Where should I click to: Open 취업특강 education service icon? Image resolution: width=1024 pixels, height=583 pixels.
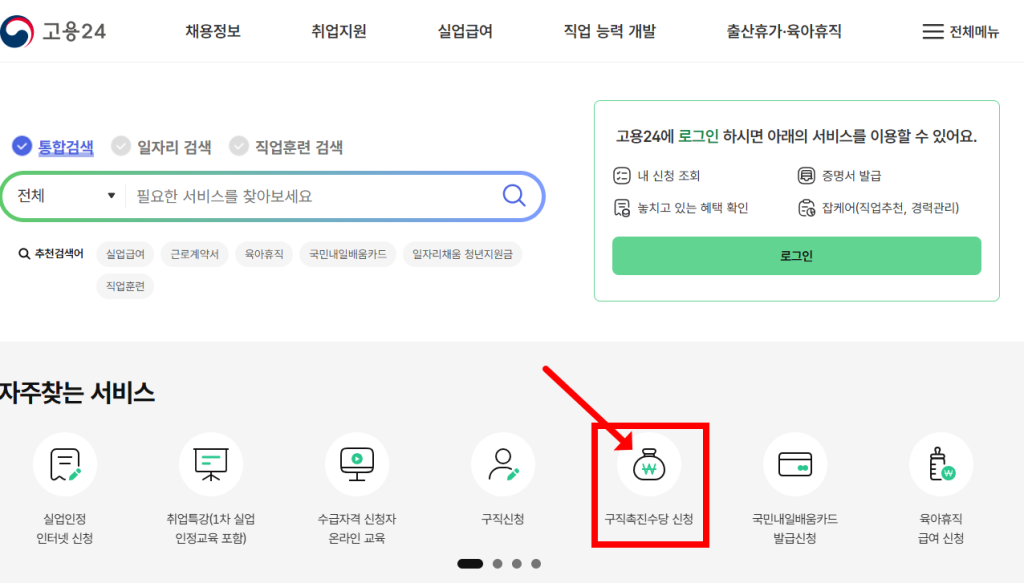(x=211, y=465)
